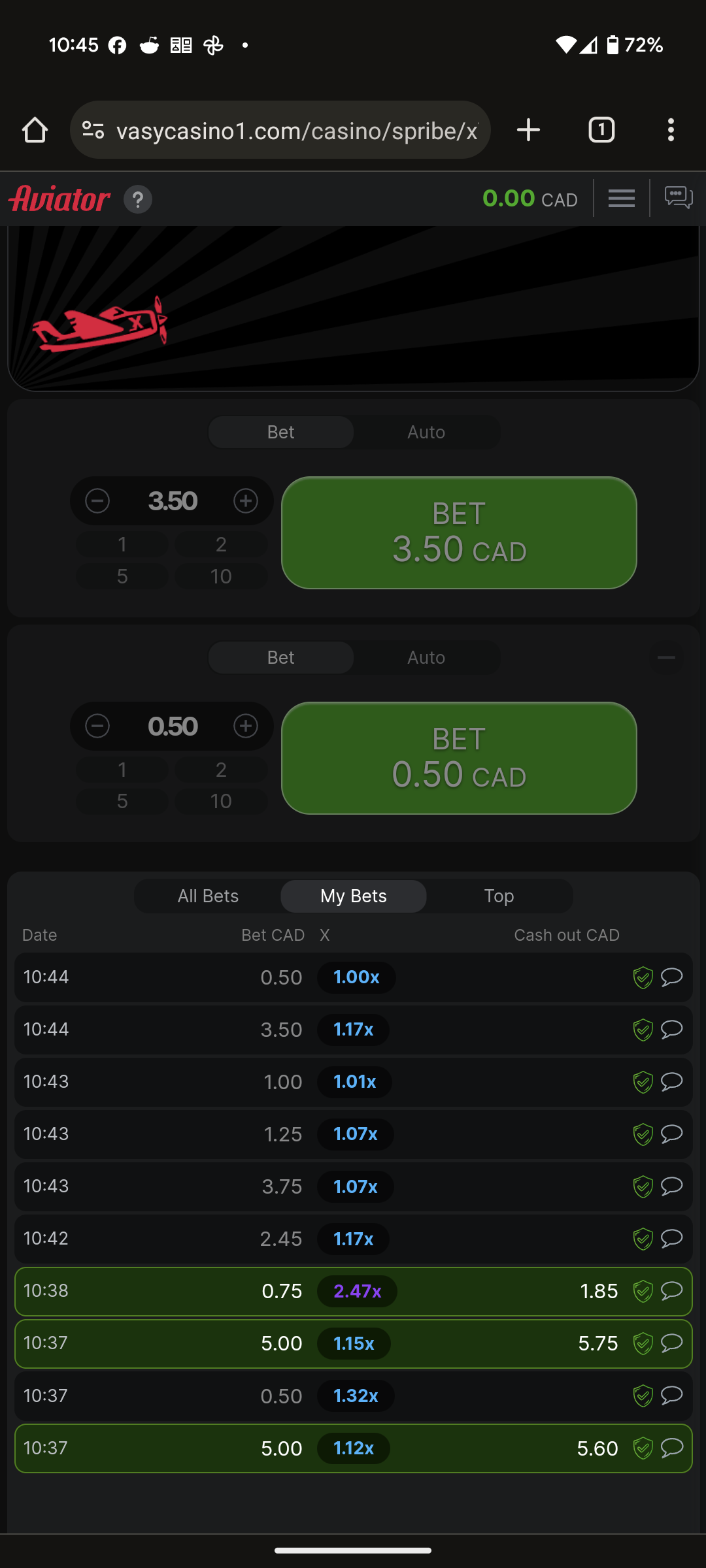This screenshot has height=1568, width=706.
Task: Click the provably fair shield on 2.47x row
Action: coord(643,1292)
